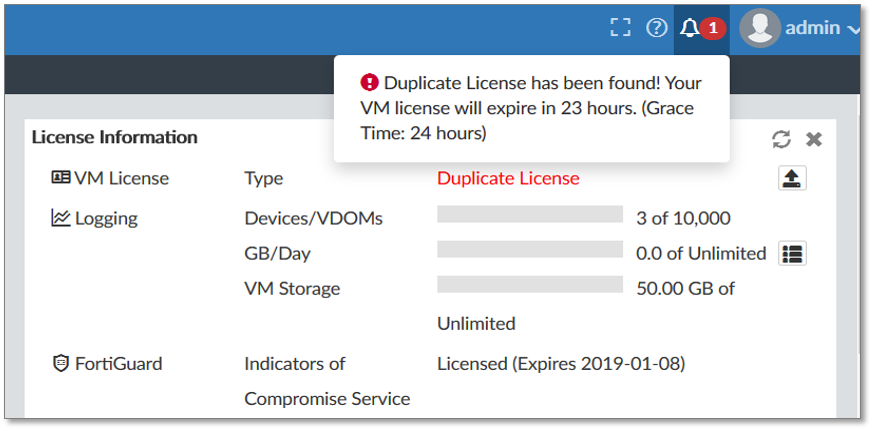Click the FortiGuard shield icon
Screen dimensions: 873x431
tap(61, 363)
